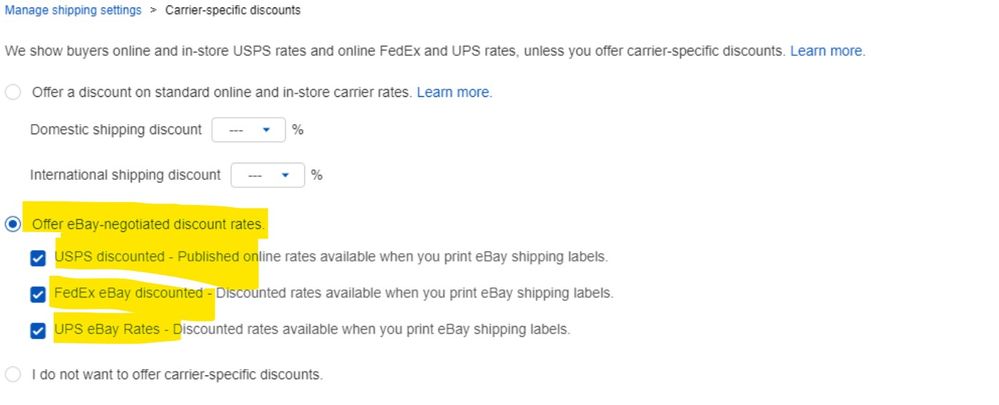
Task: Uncheck the USPS discounted checkbox
Action: [x=38, y=258]
